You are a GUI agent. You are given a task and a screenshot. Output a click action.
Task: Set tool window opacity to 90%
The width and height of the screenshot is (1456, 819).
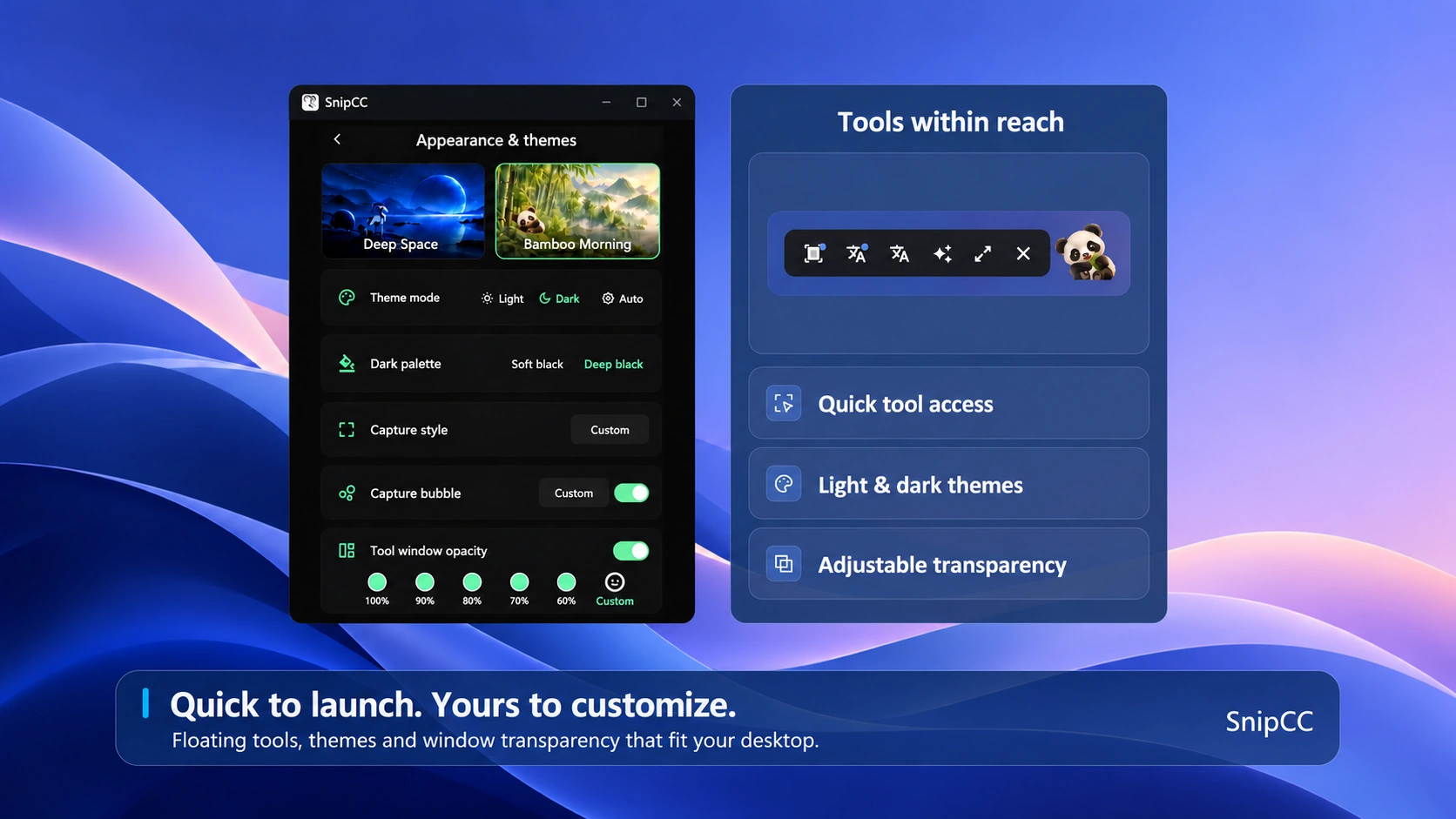pyautogui.click(x=425, y=582)
